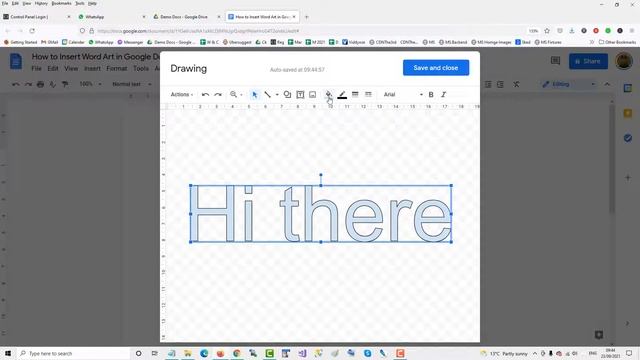Switch to the Control Panel Login tab
640x360 pixels.
[x=38, y=17]
